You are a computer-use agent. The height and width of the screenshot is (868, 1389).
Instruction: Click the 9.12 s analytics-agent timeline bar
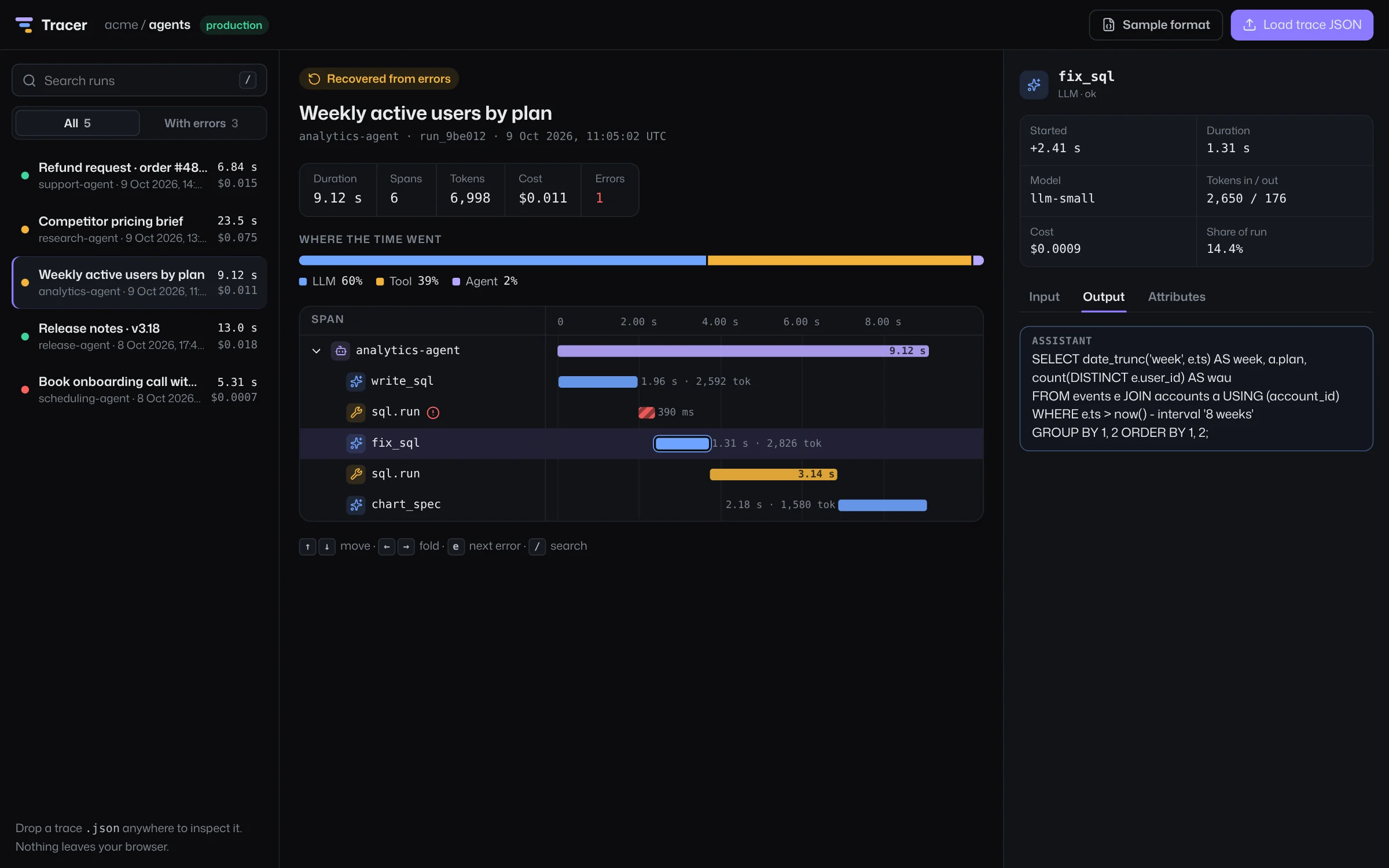[743, 351]
